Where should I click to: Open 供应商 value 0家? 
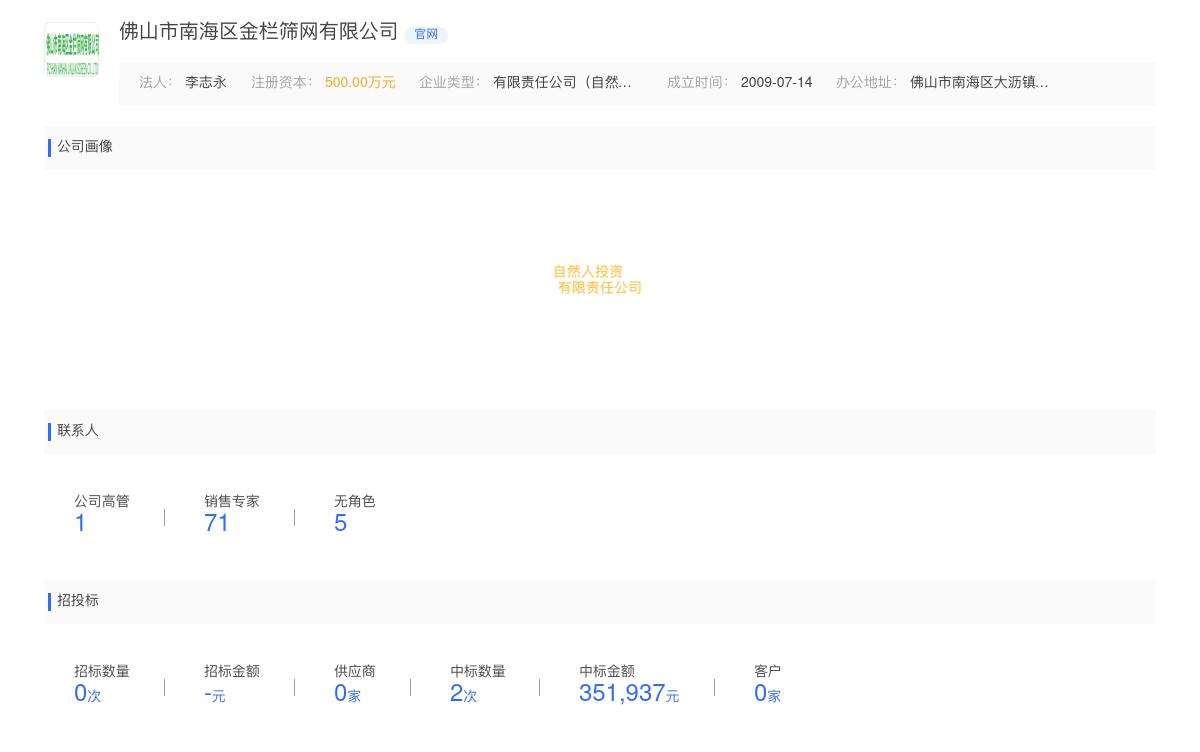347,694
